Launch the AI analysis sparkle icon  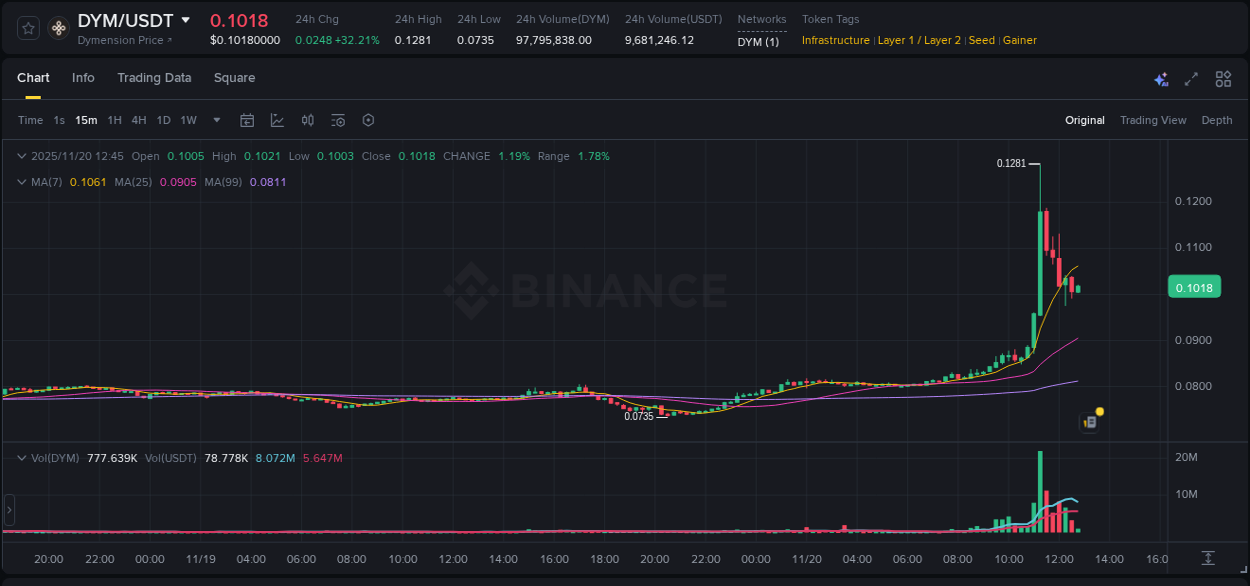pos(1160,78)
